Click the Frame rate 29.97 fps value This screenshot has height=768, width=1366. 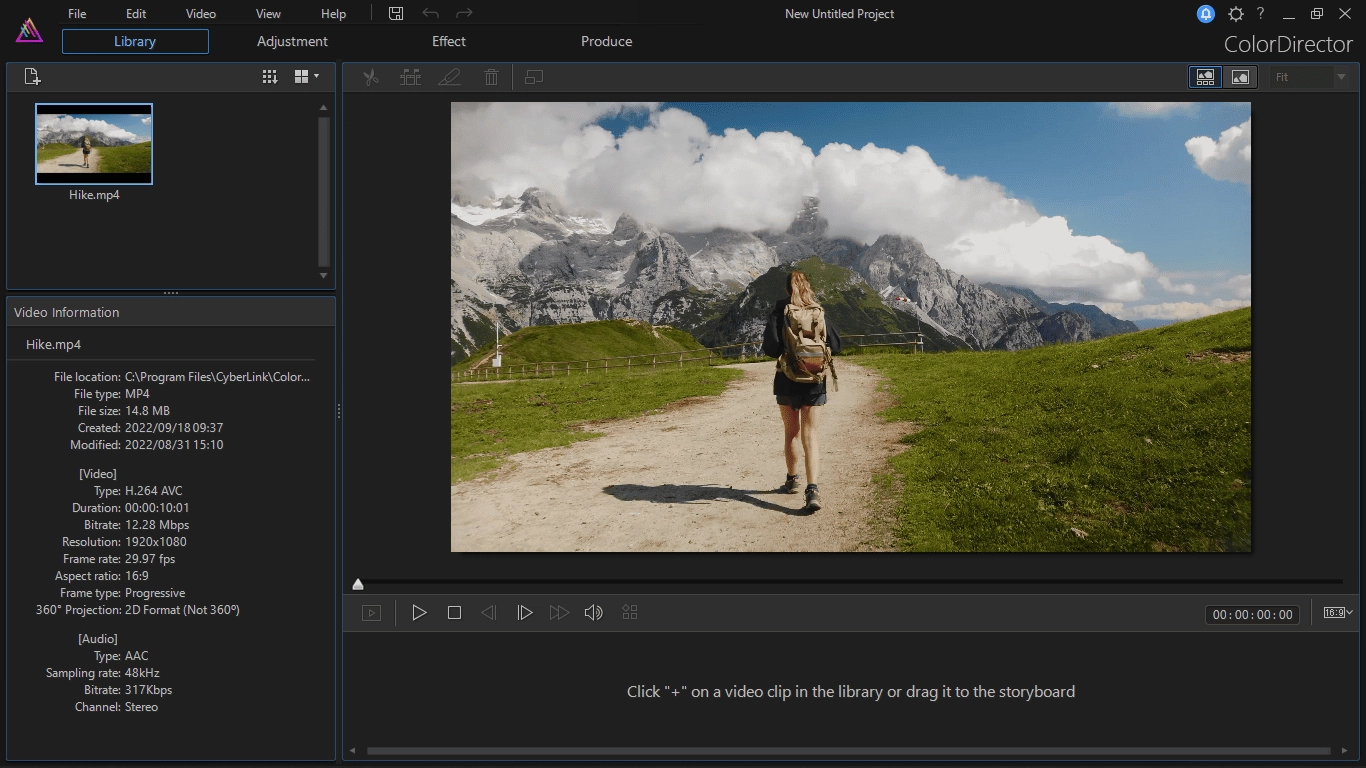[150, 559]
